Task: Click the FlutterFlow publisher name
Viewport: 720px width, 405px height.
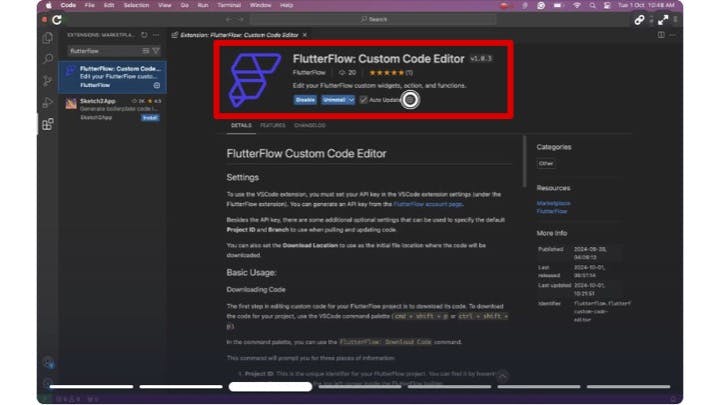Action: point(309,73)
